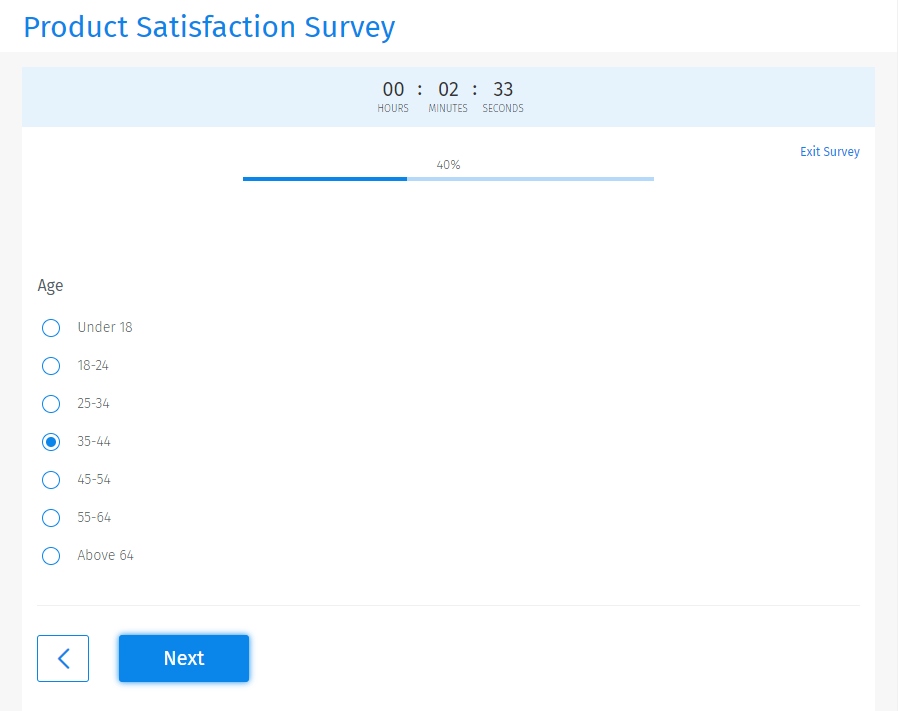Choose the Above 64 age range
The width and height of the screenshot is (898, 711).
pos(51,556)
